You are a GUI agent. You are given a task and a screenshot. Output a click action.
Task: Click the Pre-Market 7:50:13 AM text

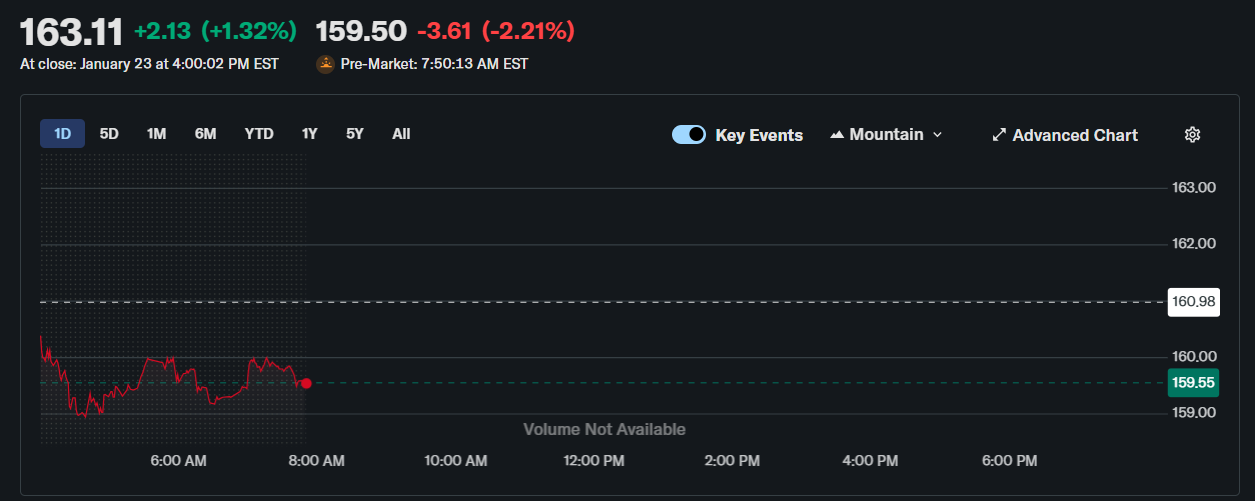(434, 64)
